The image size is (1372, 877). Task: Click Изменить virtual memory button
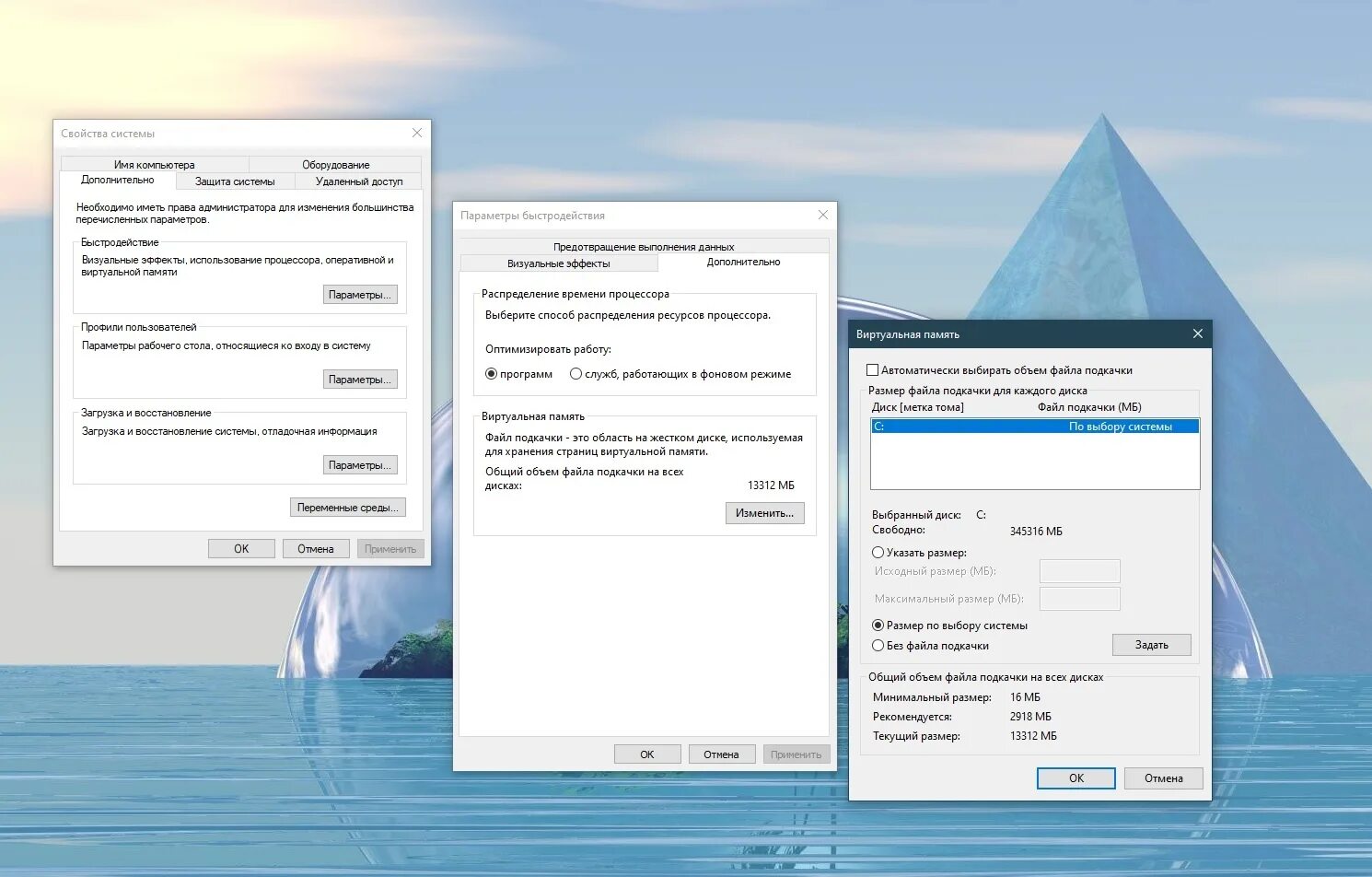tap(764, 513)
